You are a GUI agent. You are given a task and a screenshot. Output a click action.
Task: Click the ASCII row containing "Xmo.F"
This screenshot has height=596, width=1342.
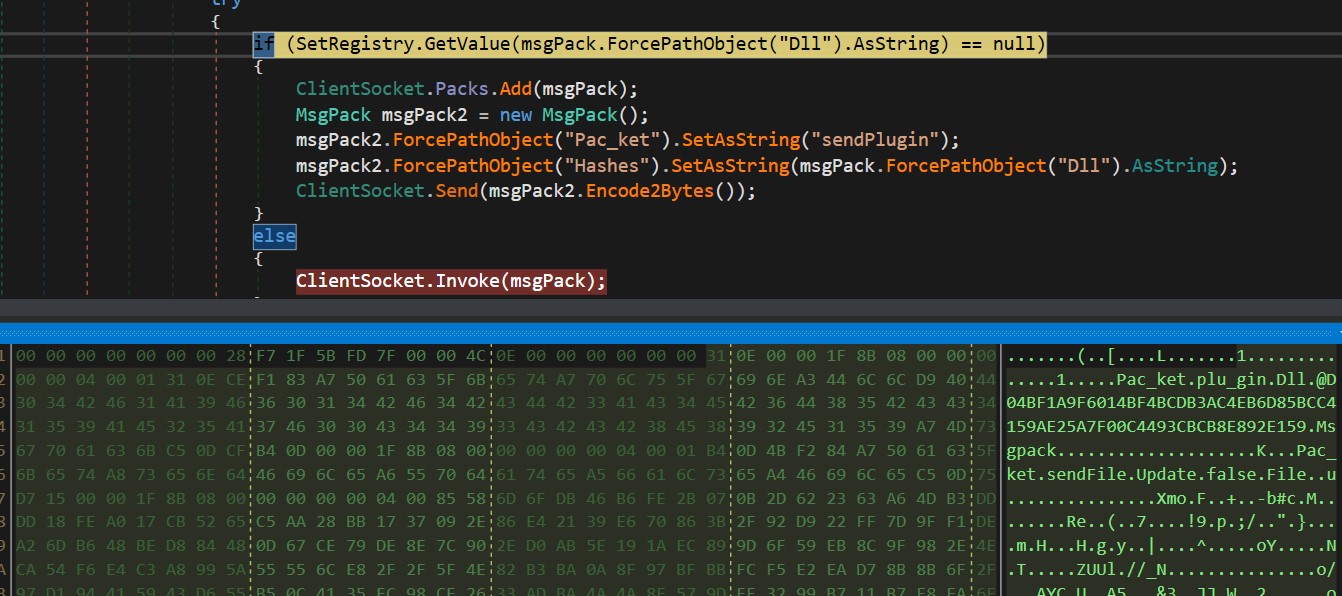pyautogui.click(x=1171, y=501)
